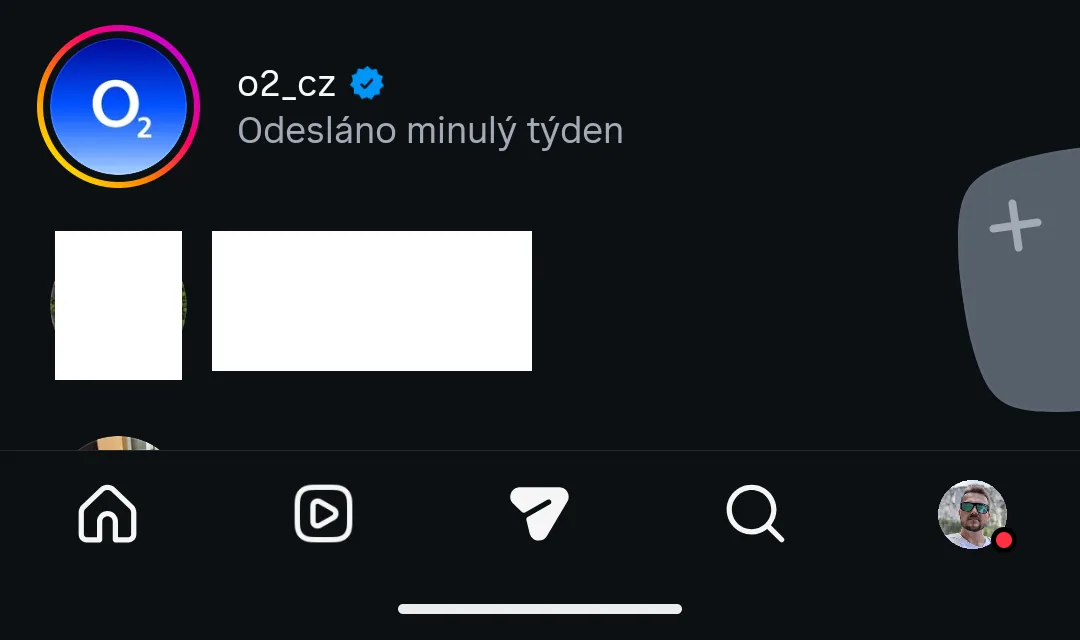Select the 'Odesláno minulý týden' status text

coord(430,131)
